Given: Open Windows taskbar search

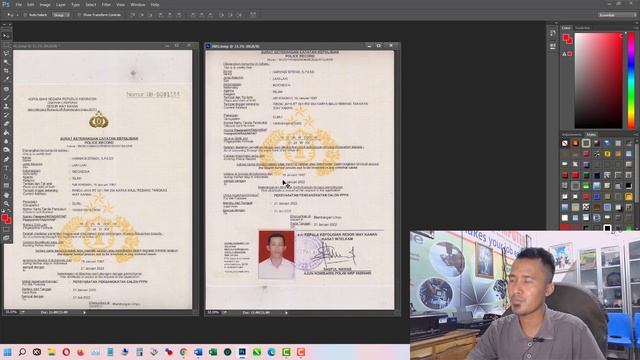Looking at the screenshot, I should tap(22, 352).
